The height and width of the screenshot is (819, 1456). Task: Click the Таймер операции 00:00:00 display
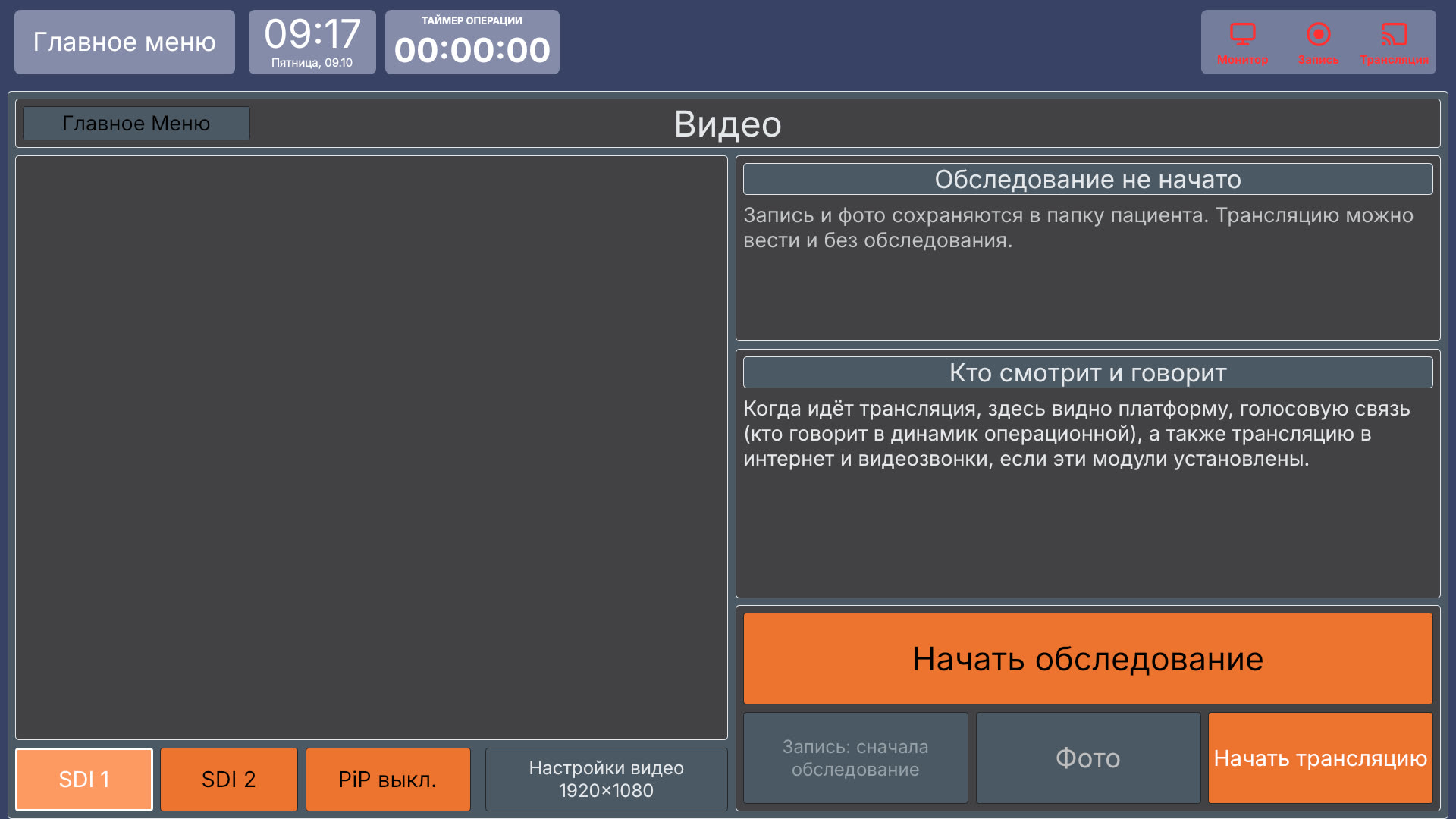pyautogui.click(x=472, y=42)
